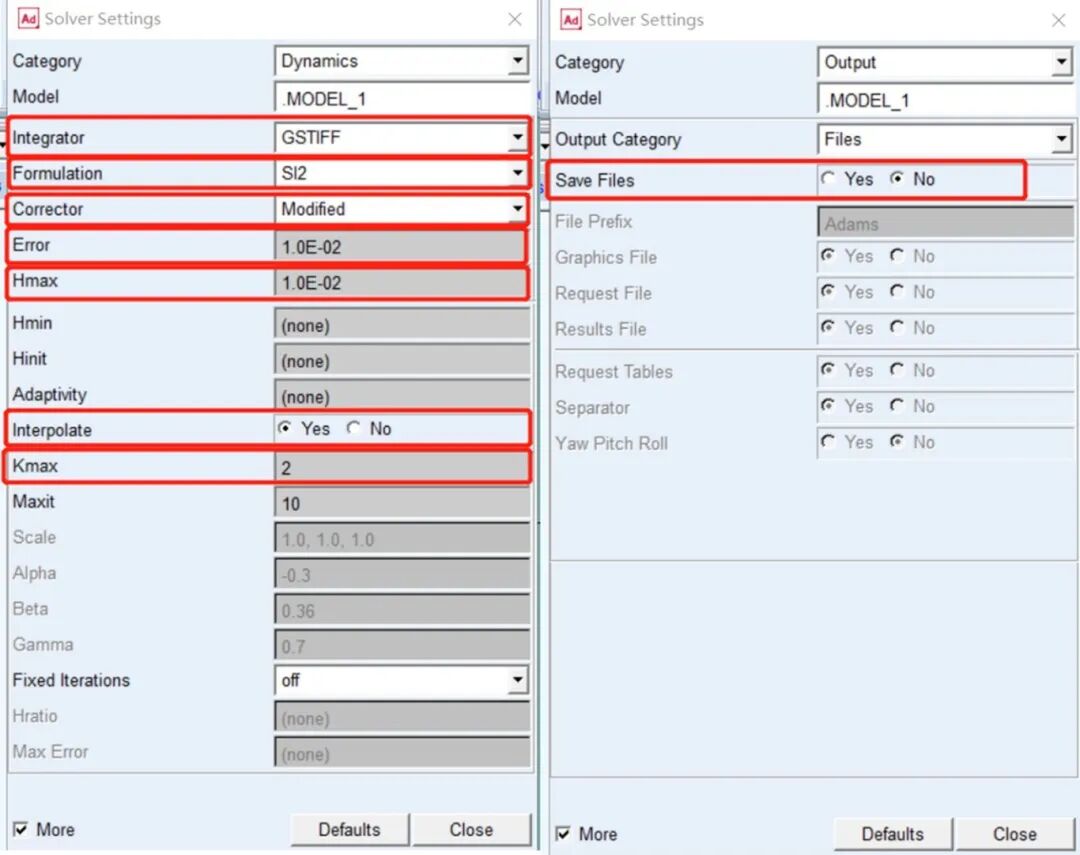The height and width of the screenshot is (855, 1080).
Task: Select No for Interpolate
Action: (353, 429)
